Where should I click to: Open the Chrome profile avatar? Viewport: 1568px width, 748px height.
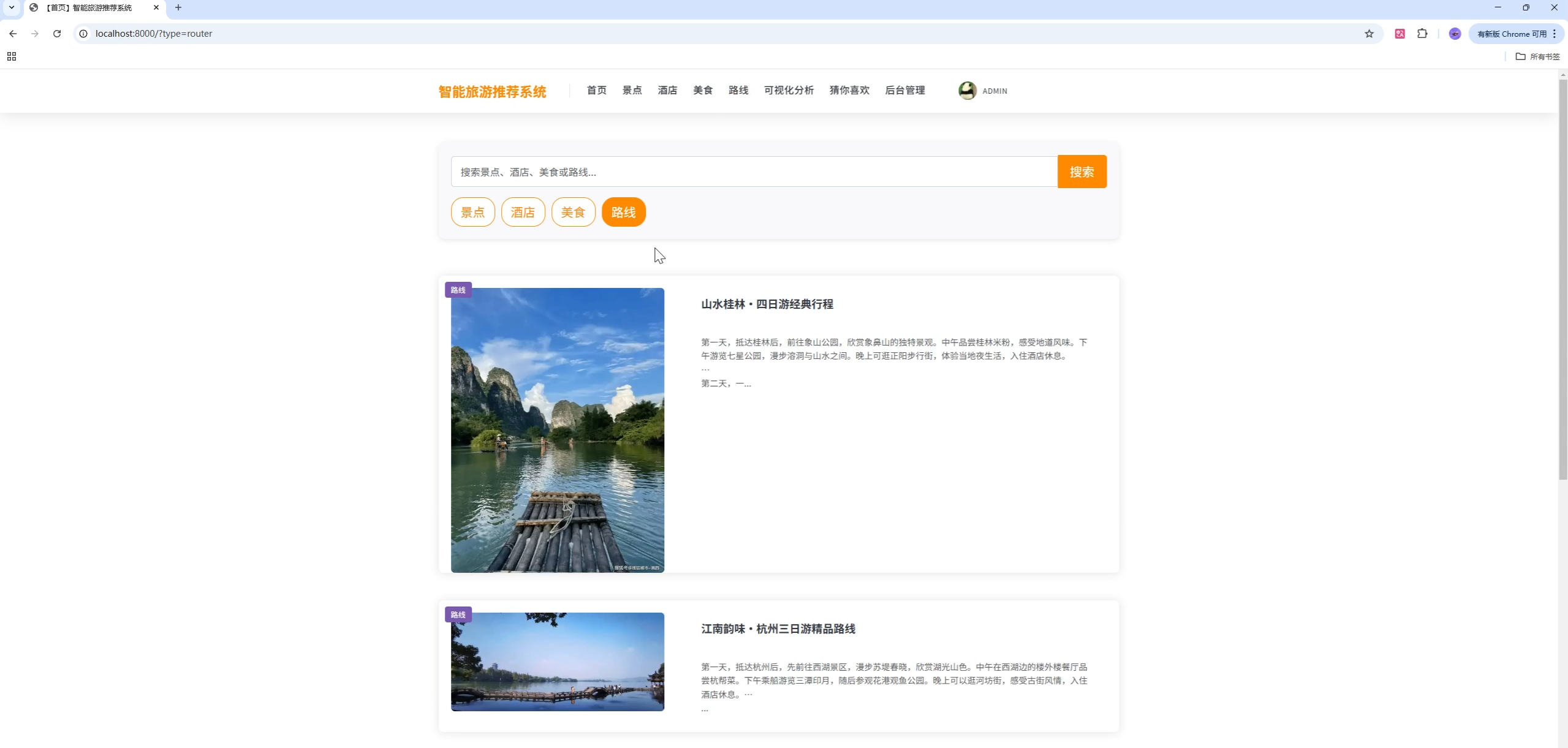click(1455, 34)
